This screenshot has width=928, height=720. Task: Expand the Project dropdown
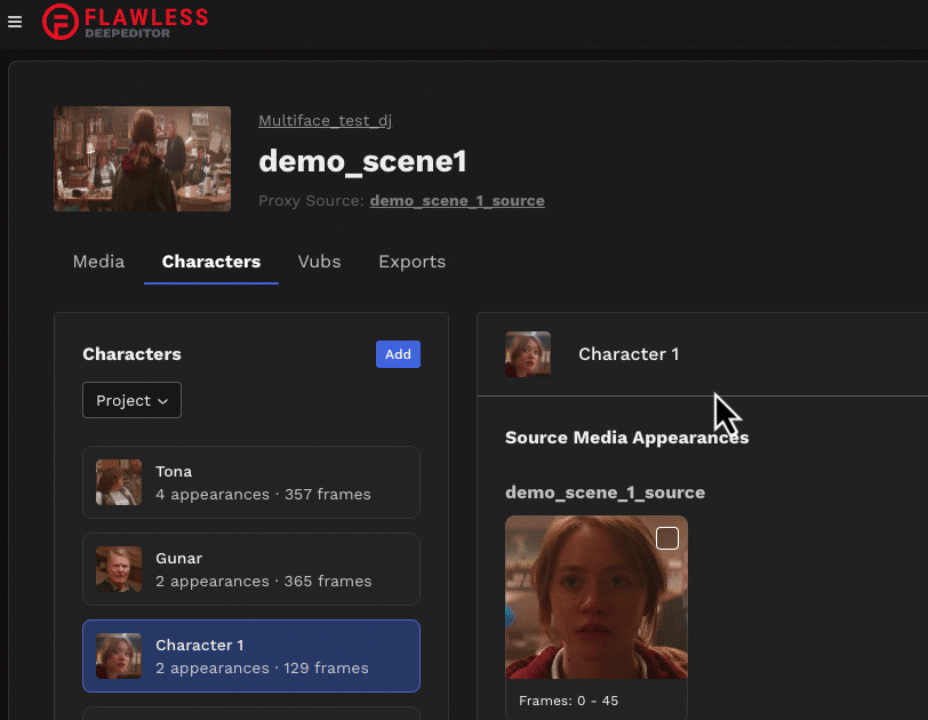click(132, 400)
